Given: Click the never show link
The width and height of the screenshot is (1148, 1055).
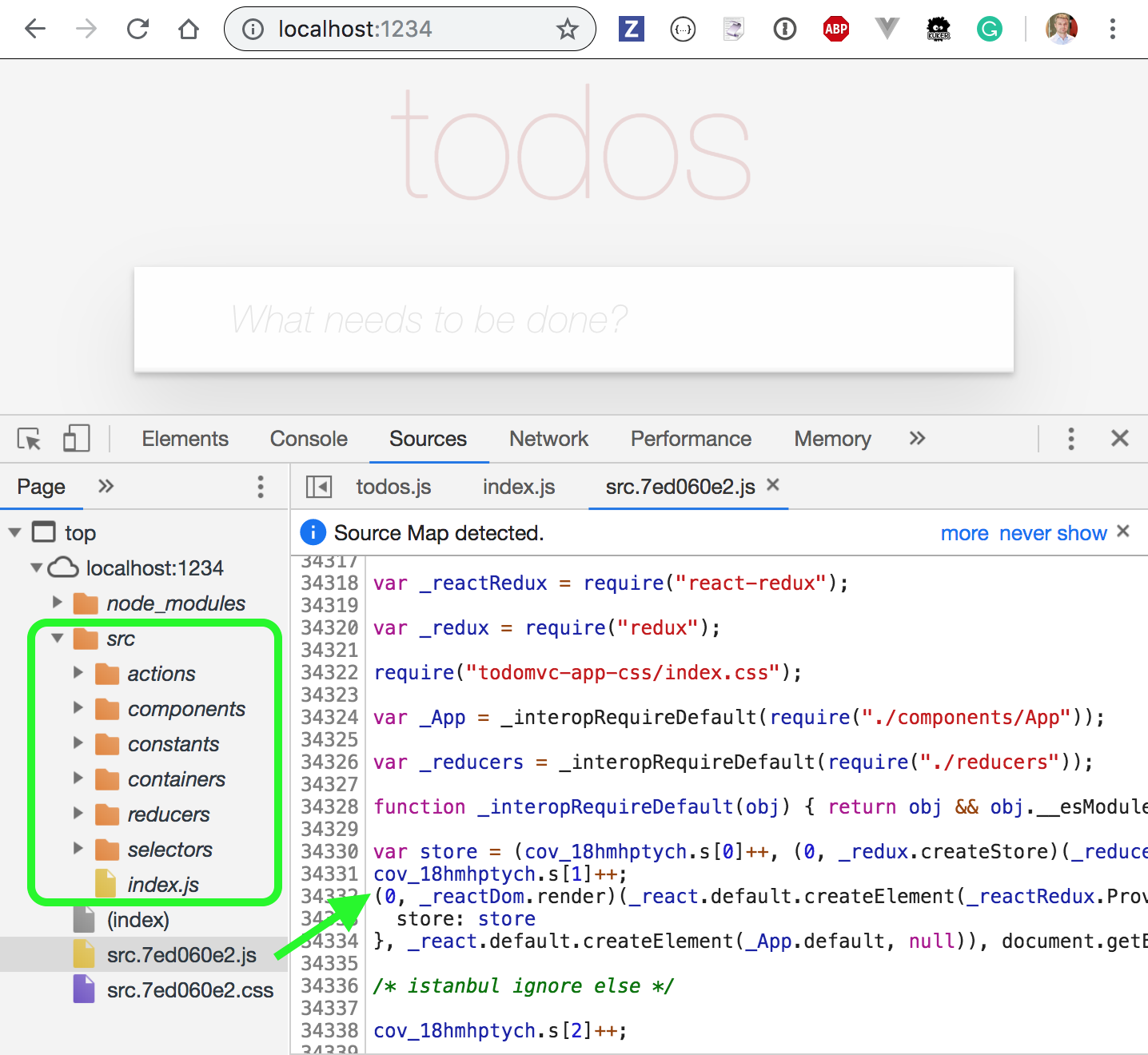Looking at the screenshot, I should (1052, 533).
